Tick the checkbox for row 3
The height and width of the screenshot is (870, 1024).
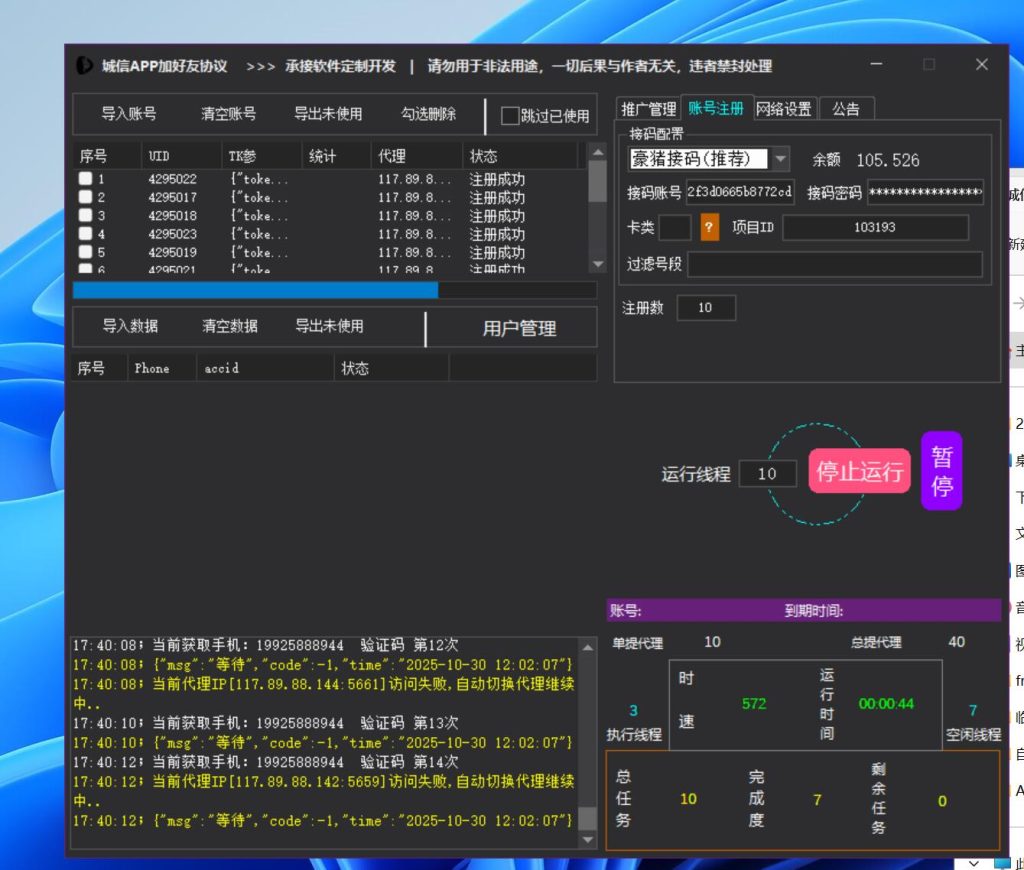click(x=86, y=216)
